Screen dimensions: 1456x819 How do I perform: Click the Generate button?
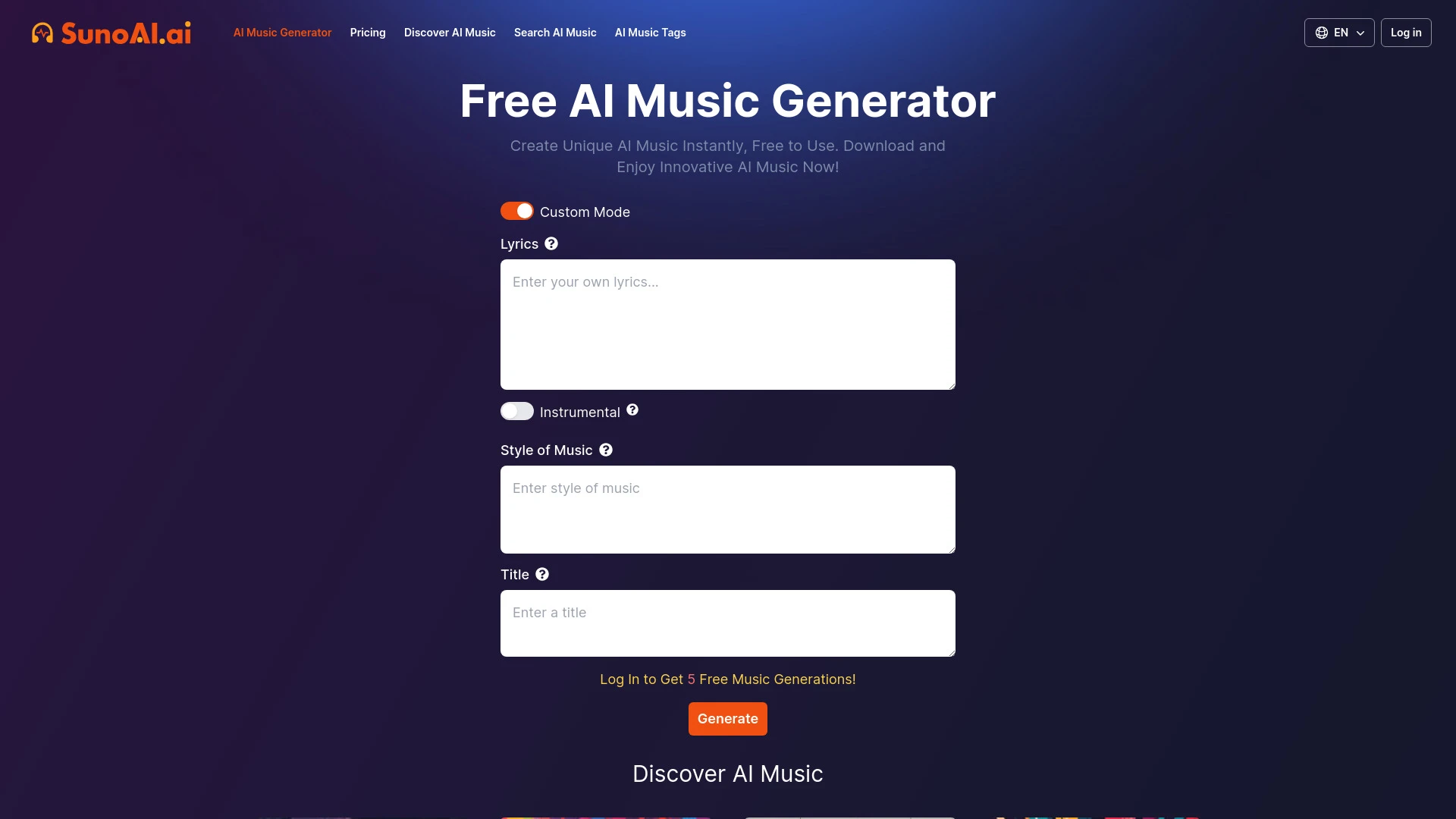(x=727, y=719)
